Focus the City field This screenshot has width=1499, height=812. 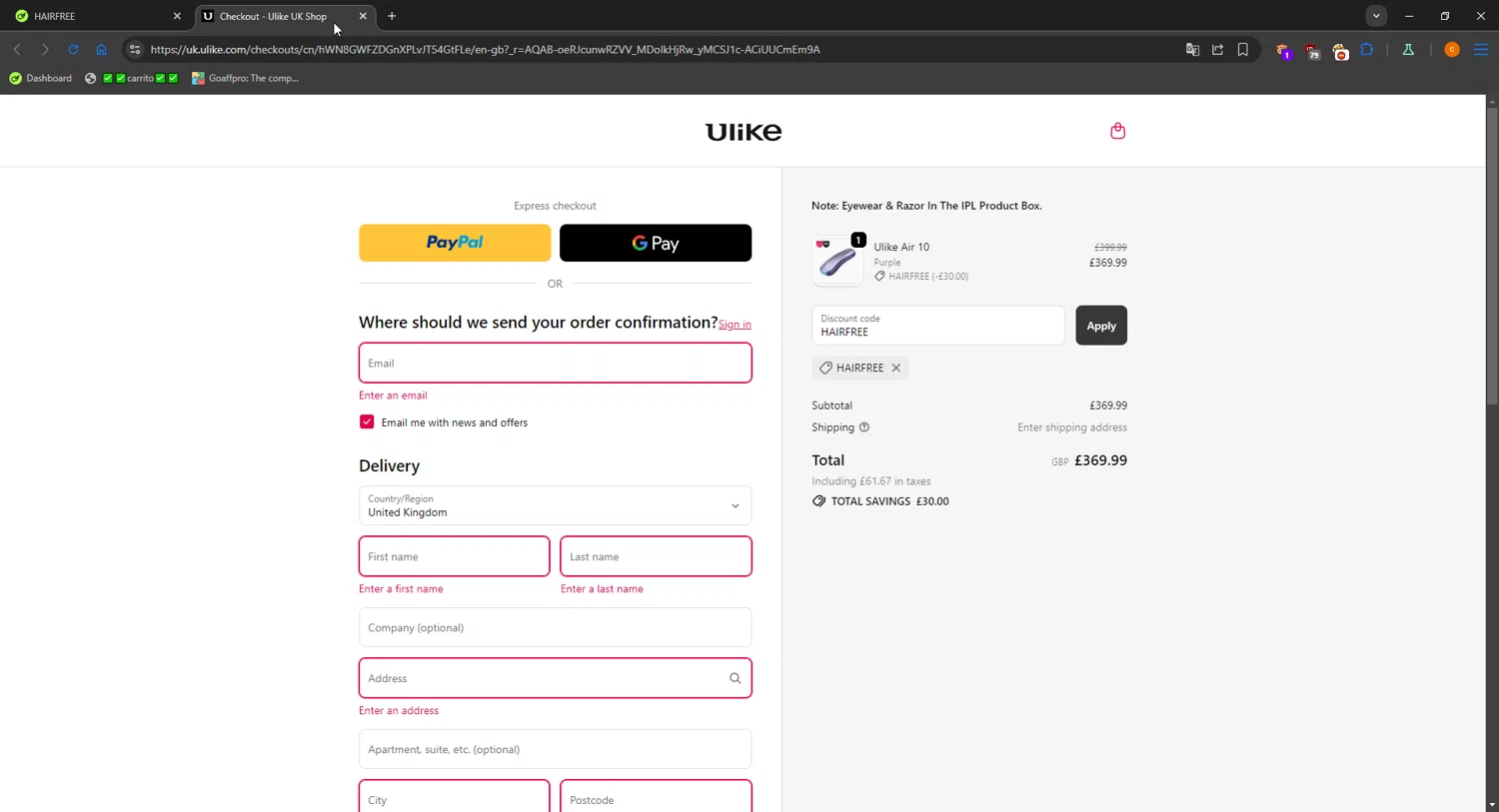tap(454, 797)
